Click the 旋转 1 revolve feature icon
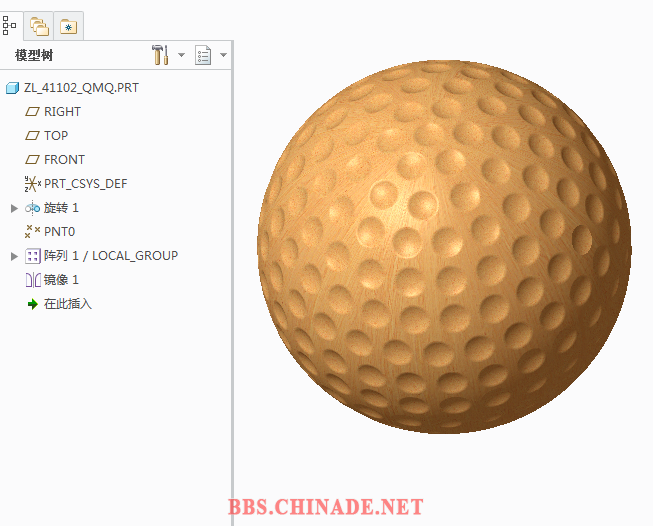 click(x=33, y=208)
